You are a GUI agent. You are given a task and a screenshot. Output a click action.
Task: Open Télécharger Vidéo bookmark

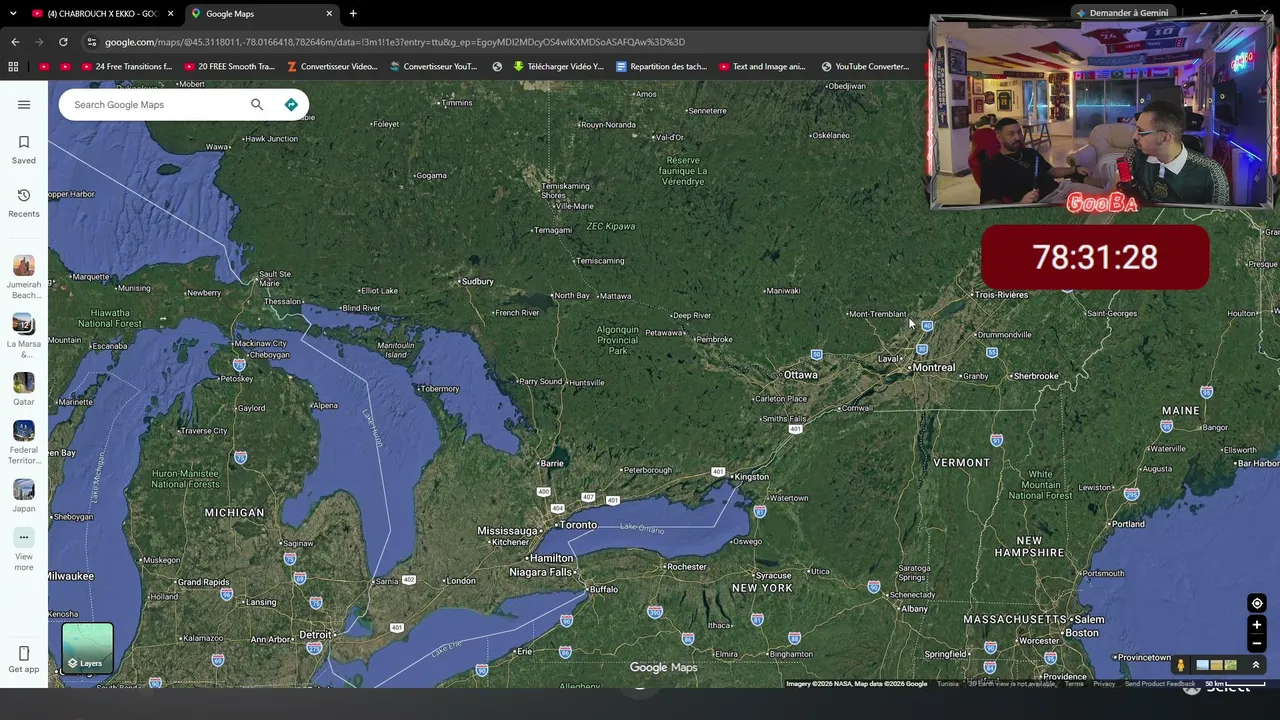pos(559,67)
